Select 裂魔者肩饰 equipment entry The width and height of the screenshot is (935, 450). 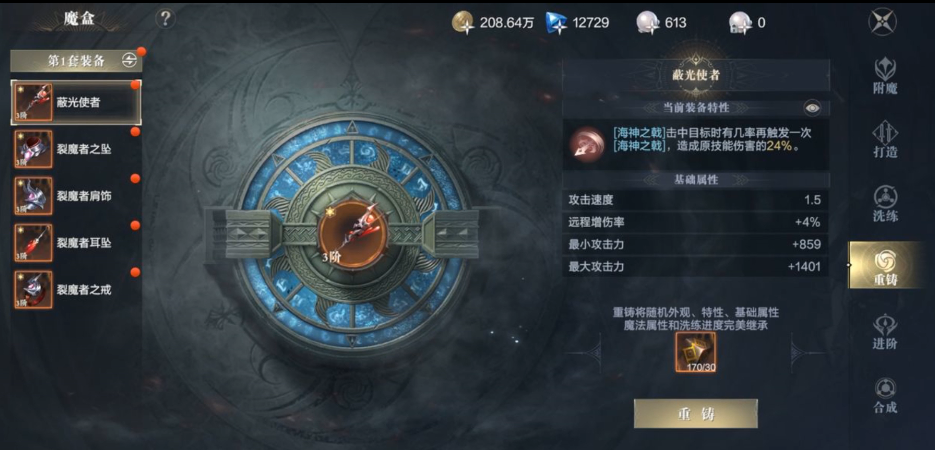coord(76,196)
